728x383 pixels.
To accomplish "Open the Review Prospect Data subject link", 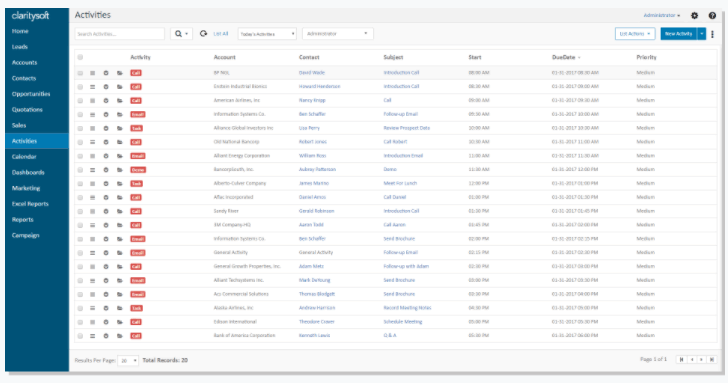I will pyautogui.click(x=407, y=128).
